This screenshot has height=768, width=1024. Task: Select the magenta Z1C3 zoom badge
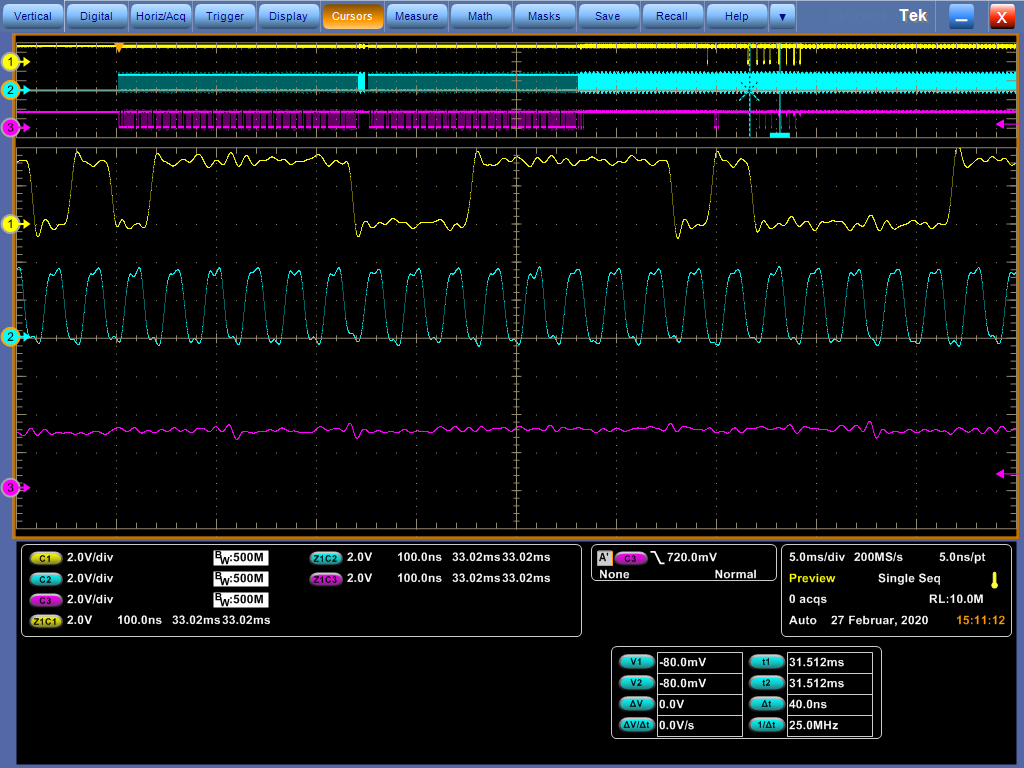pos(325,579)
